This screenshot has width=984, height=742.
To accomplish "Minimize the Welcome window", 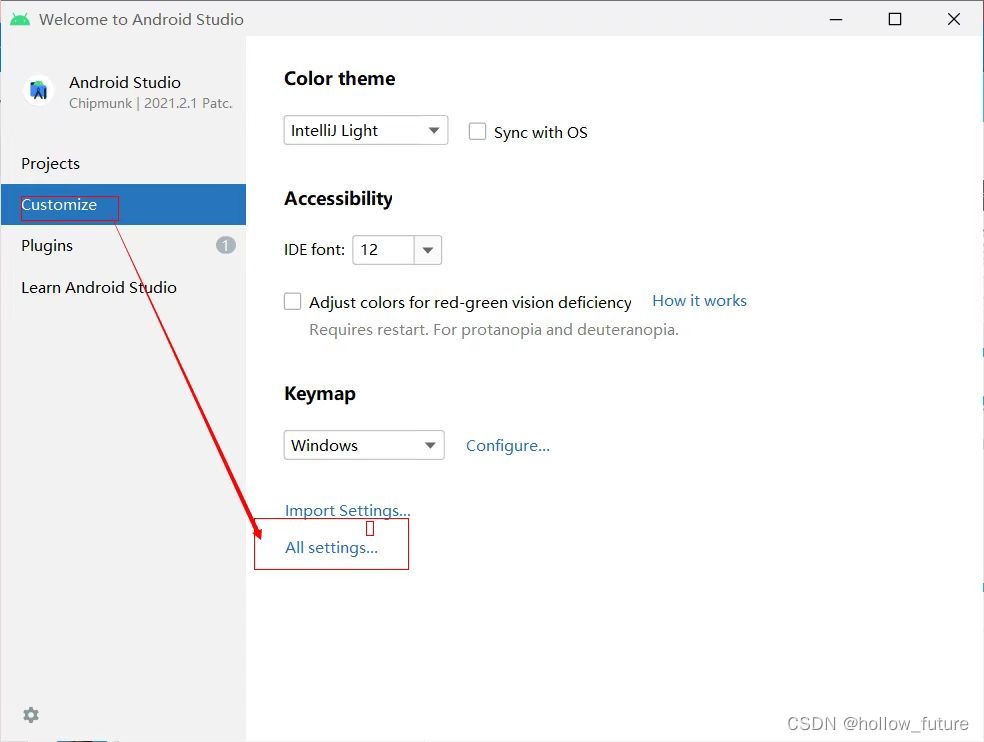I will coord(836,19).
